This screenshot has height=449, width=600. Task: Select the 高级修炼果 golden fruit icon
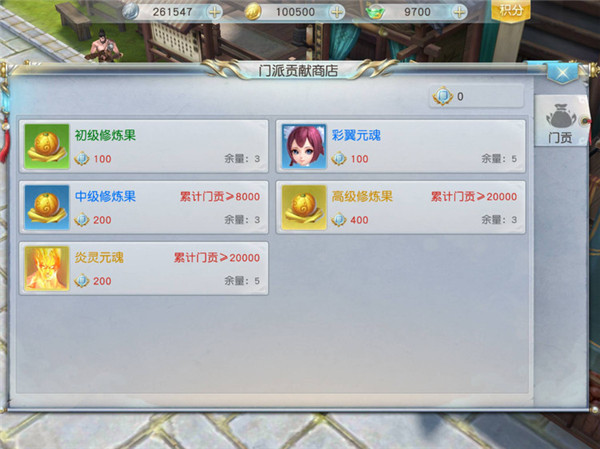(x=304, y=207)
